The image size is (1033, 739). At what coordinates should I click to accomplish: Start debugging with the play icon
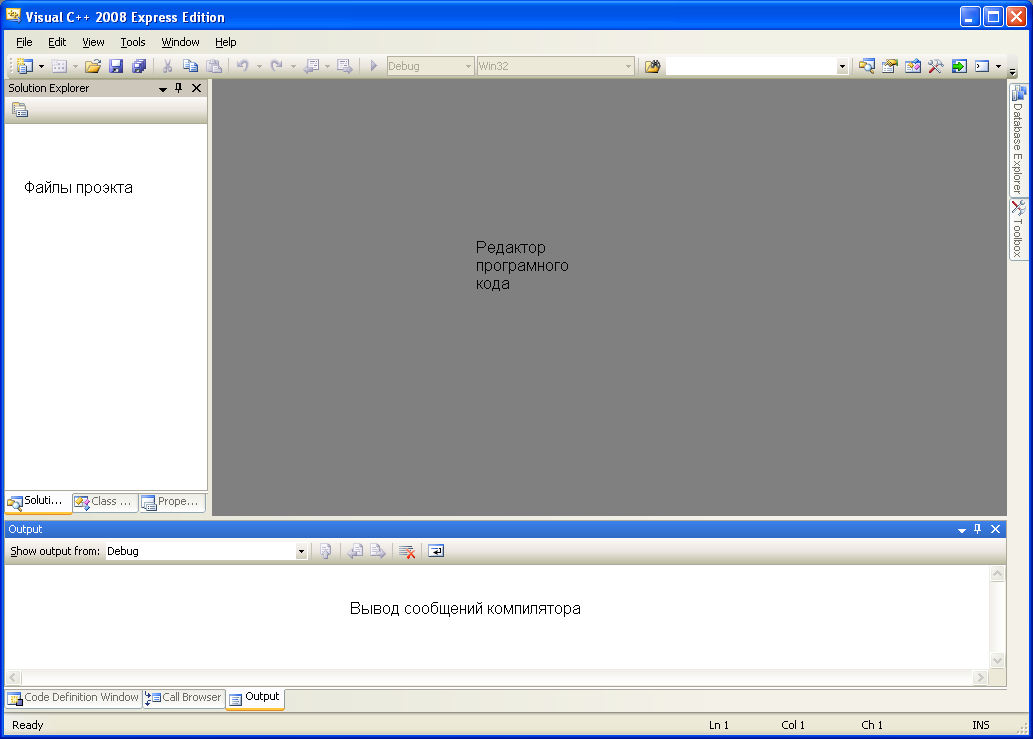374,66
